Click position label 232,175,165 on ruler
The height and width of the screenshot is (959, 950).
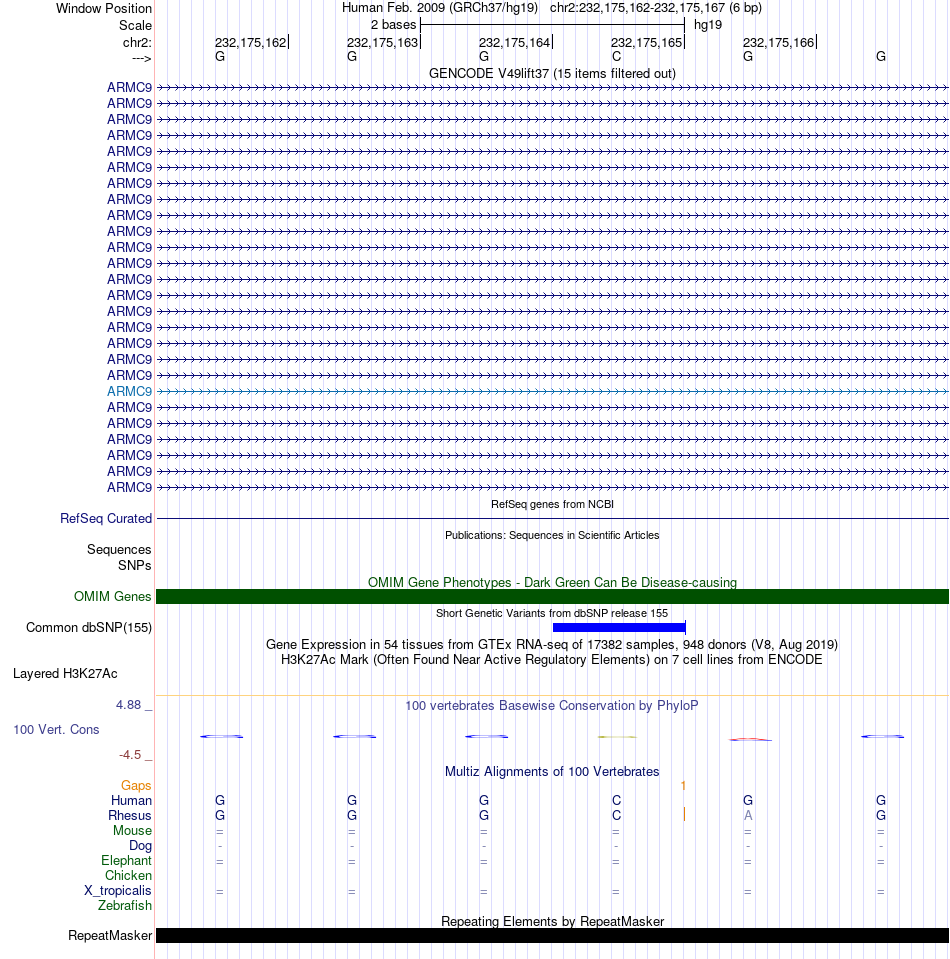(x=647, y=42)
